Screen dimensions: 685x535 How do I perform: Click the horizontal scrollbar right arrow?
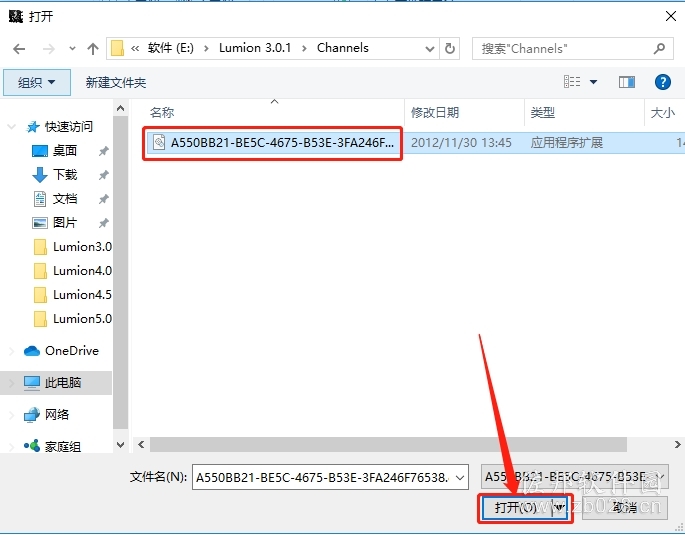point(677,445)
